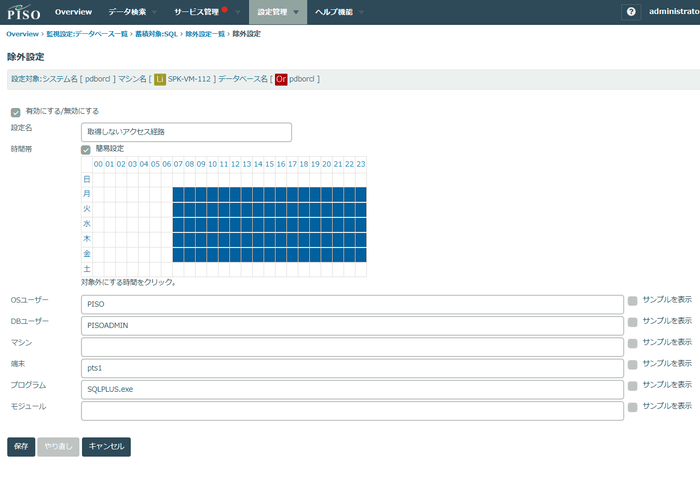Viewport: 700px width, 494px height.
Task: Uncheck the 簡易設定 checkbox
Action: pos(86,149)
